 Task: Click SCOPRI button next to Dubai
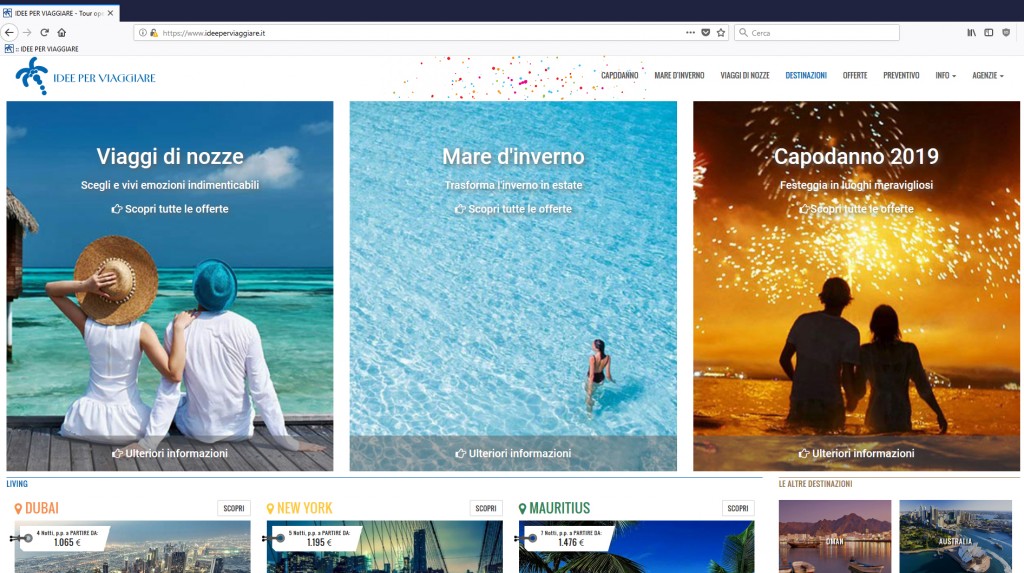(234, 508)
